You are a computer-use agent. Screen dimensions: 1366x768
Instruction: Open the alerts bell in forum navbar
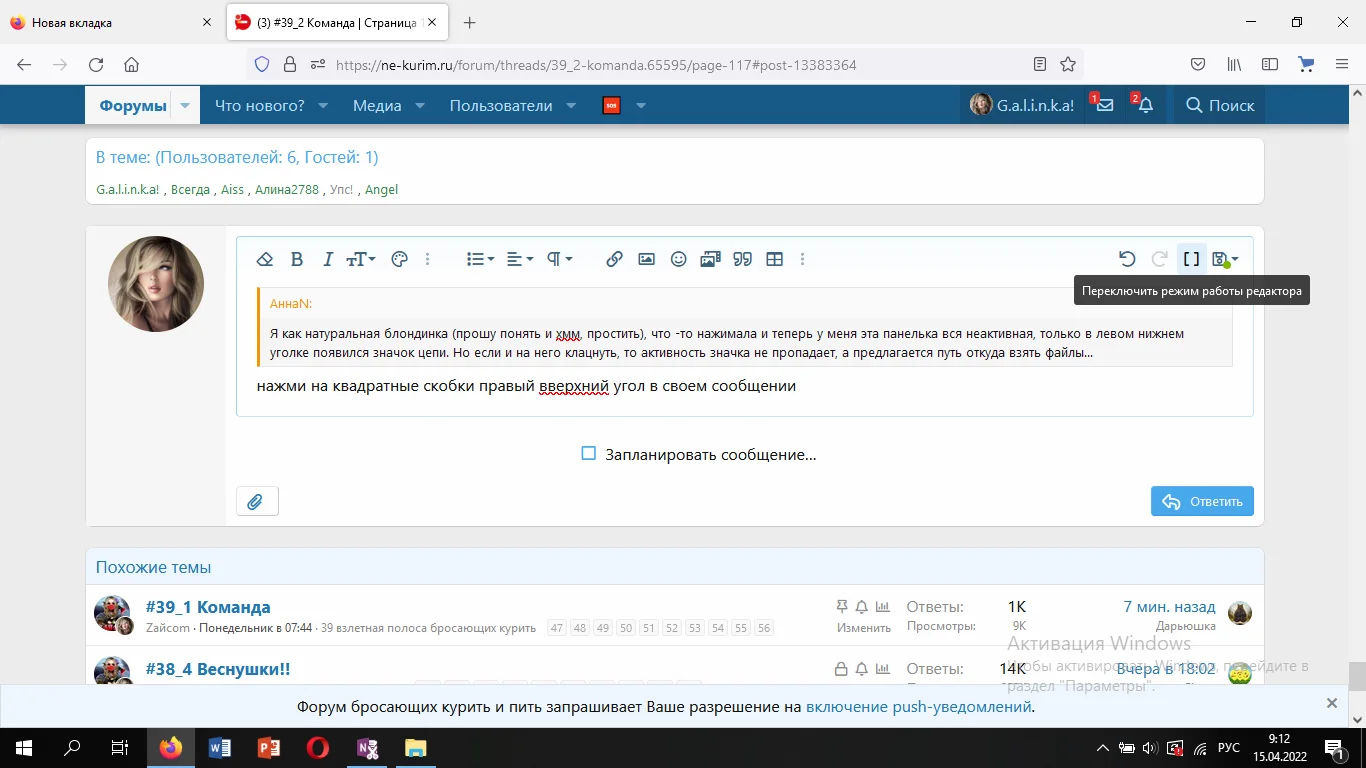pos(1144,105)
